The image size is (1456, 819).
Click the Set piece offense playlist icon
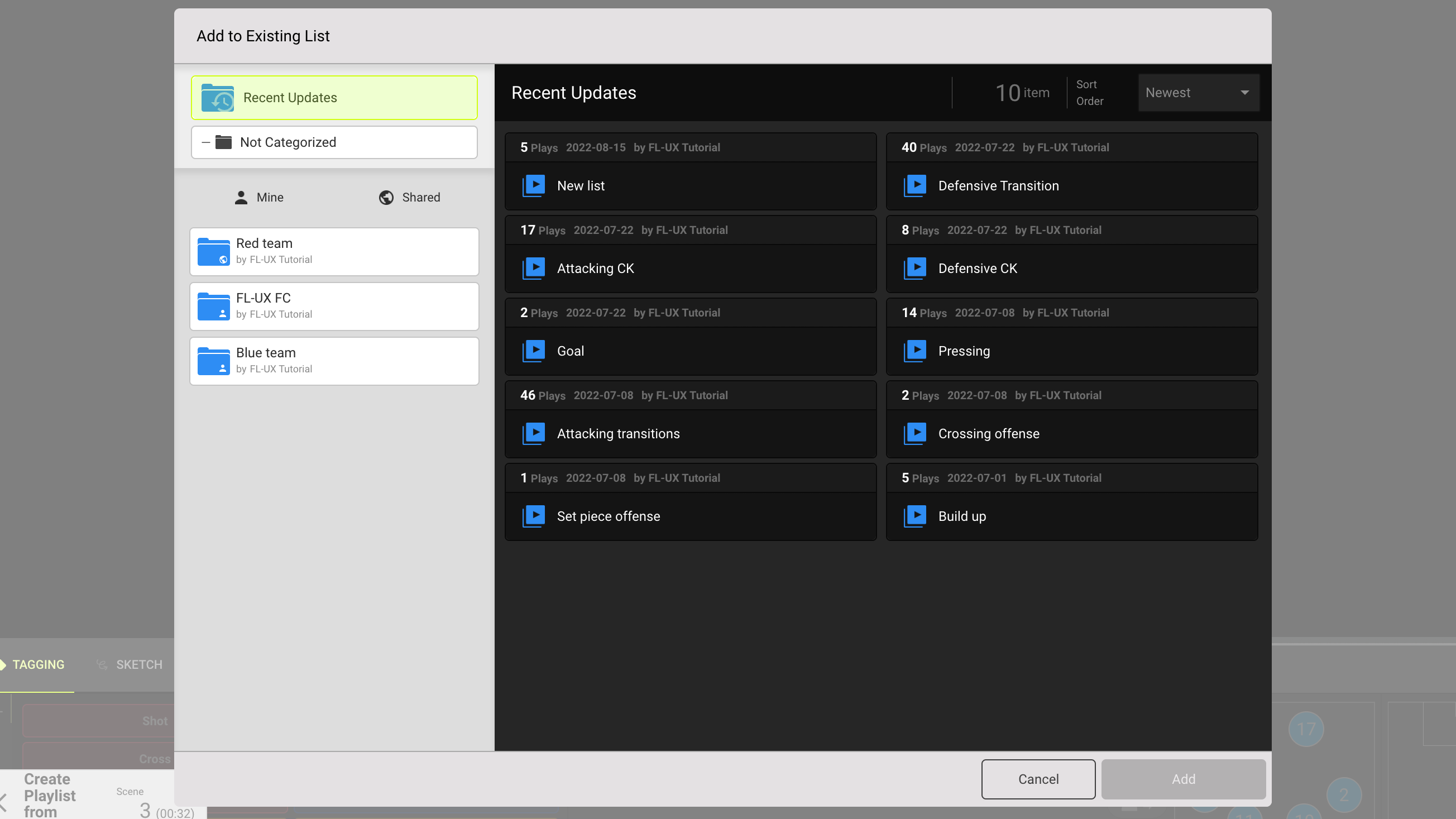coord(534,516)
